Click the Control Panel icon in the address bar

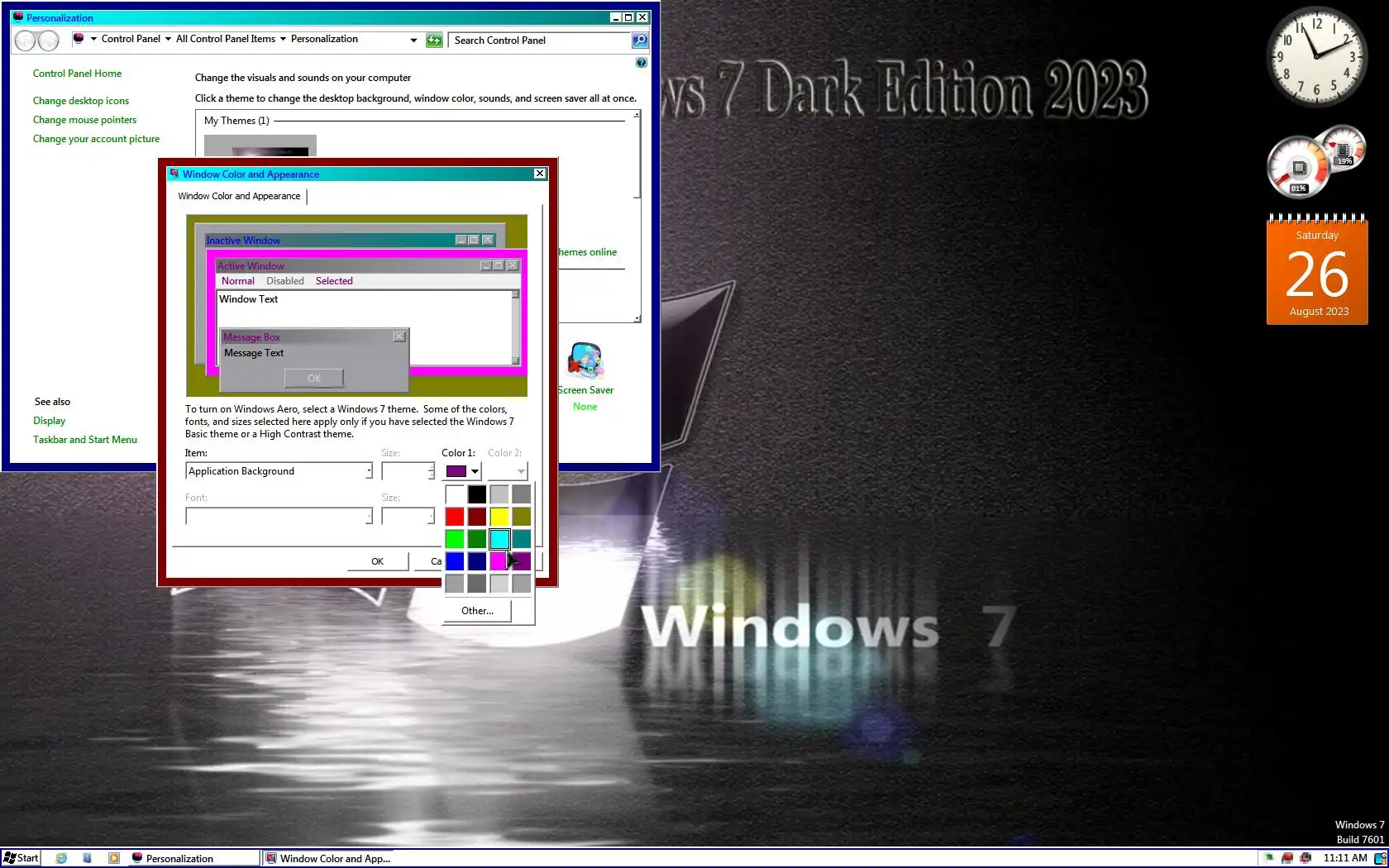pos(79,39)
